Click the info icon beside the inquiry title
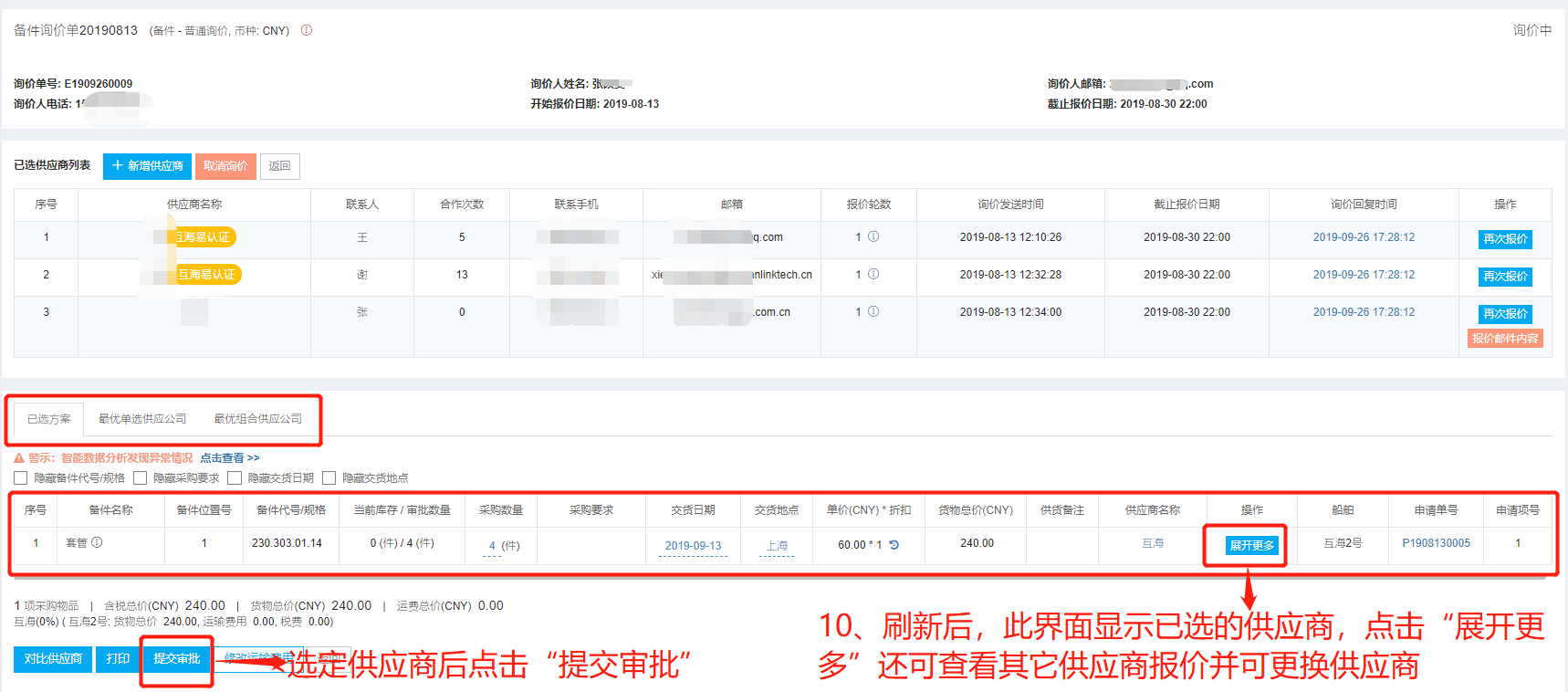The width and height of the screenshot is (1568, 692). [x=307, y=30]
